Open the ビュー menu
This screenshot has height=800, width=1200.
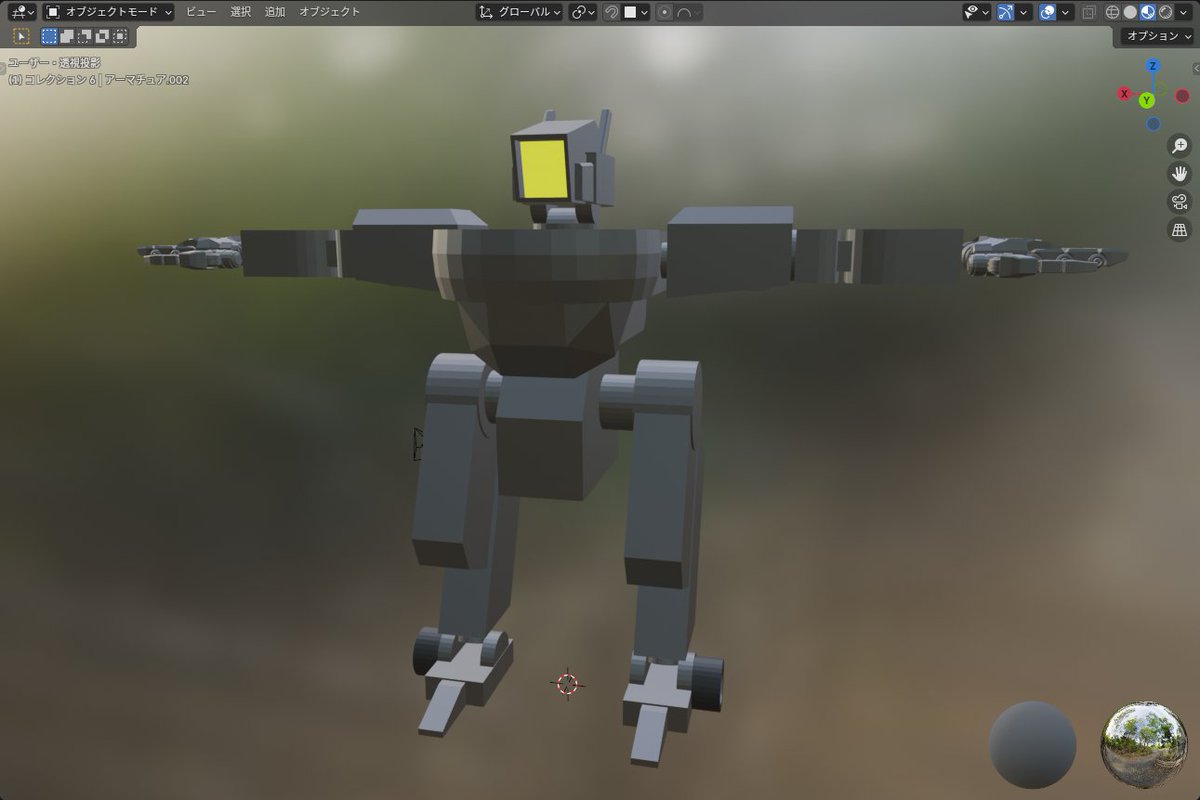tap(201, 12)
